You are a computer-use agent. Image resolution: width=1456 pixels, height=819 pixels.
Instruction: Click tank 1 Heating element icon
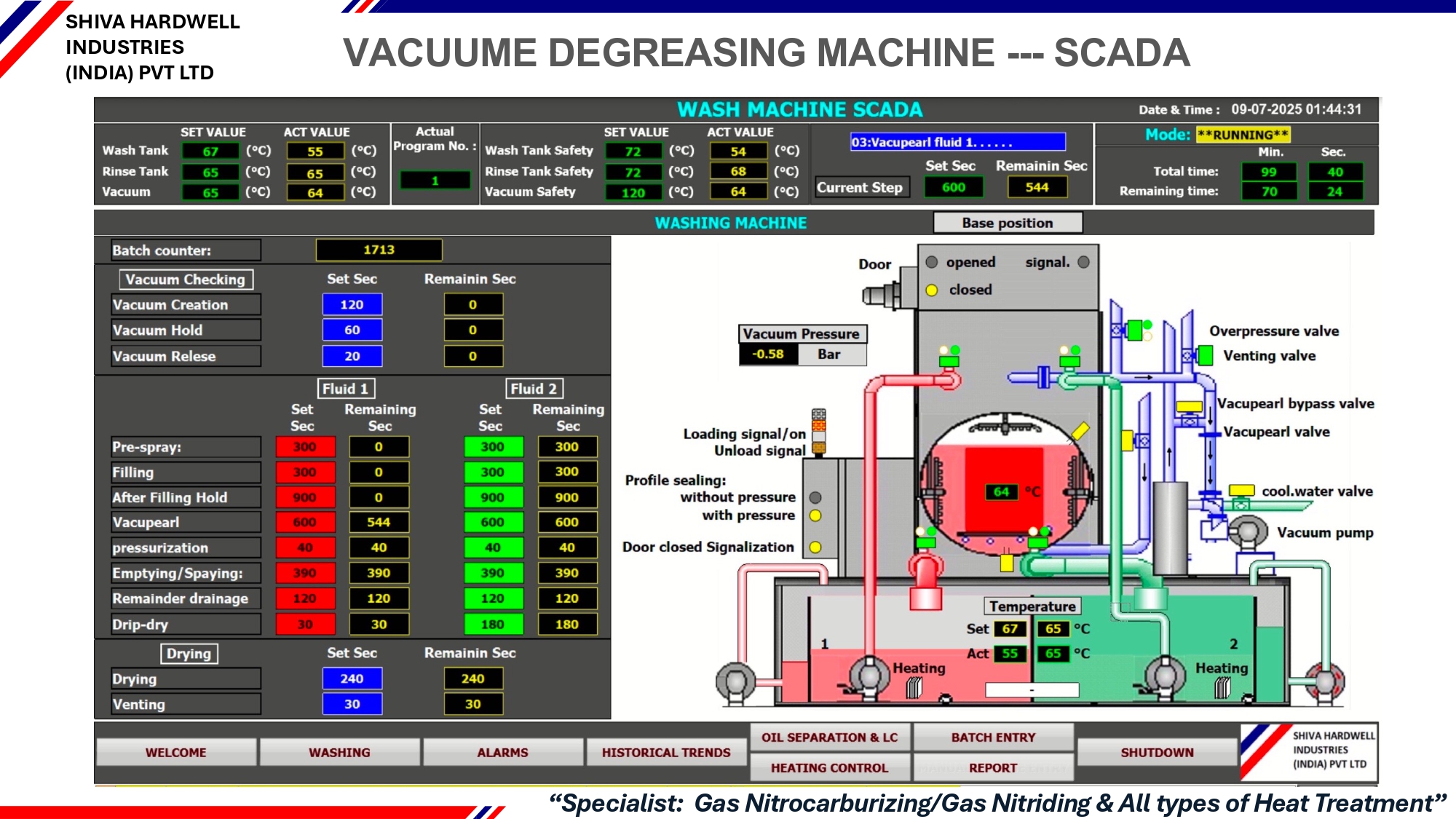914,687
